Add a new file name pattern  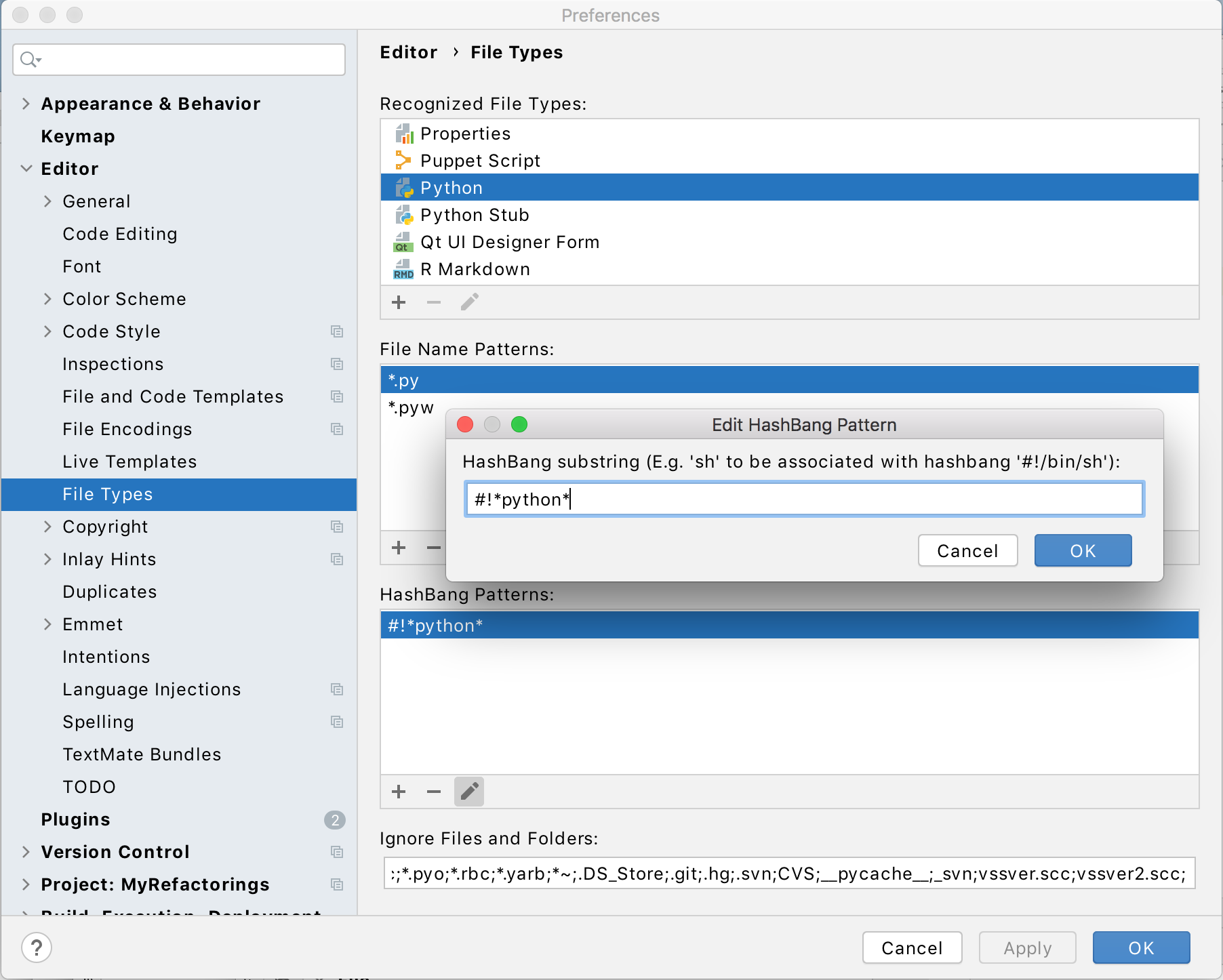(399, 548)
